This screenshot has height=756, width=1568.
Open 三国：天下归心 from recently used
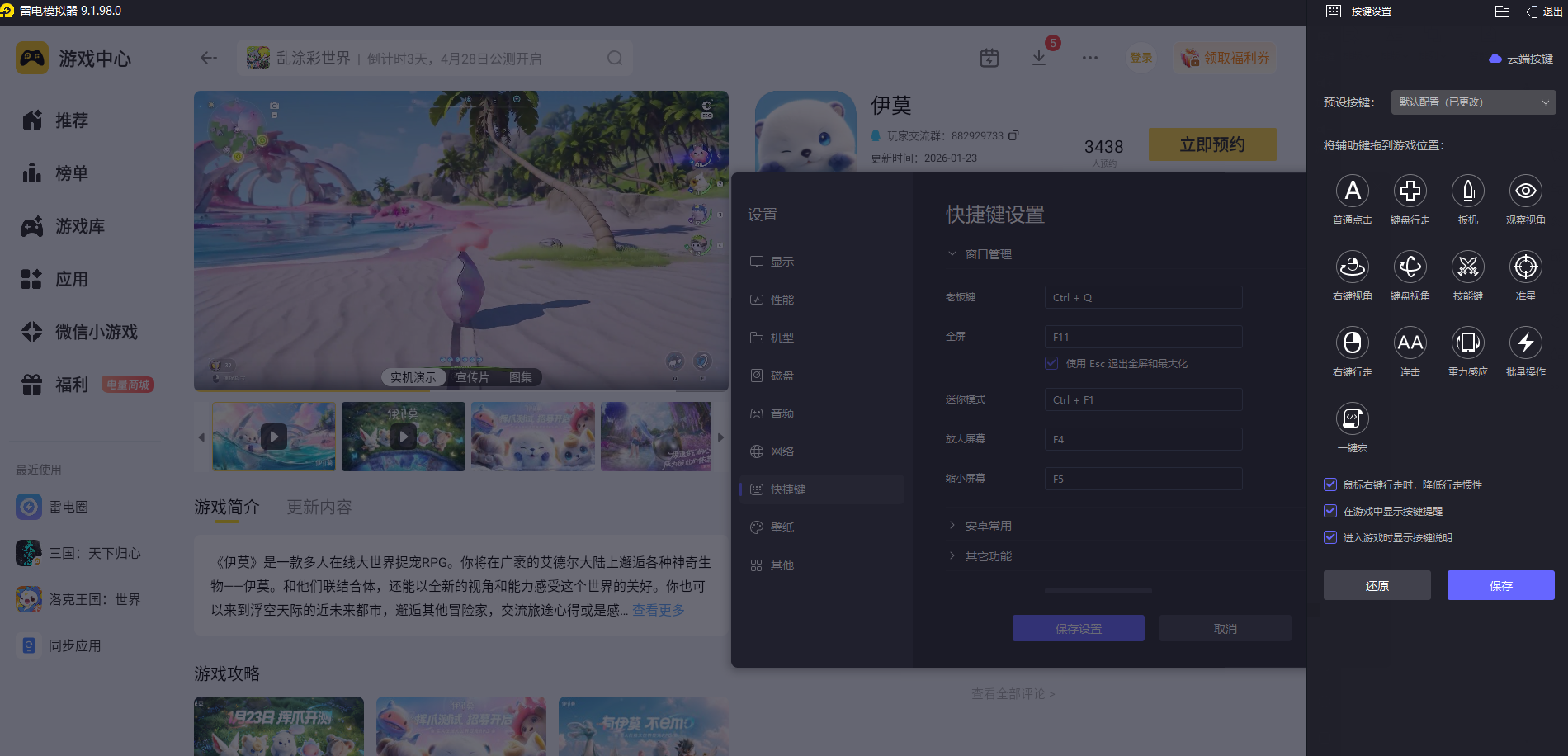78,553
